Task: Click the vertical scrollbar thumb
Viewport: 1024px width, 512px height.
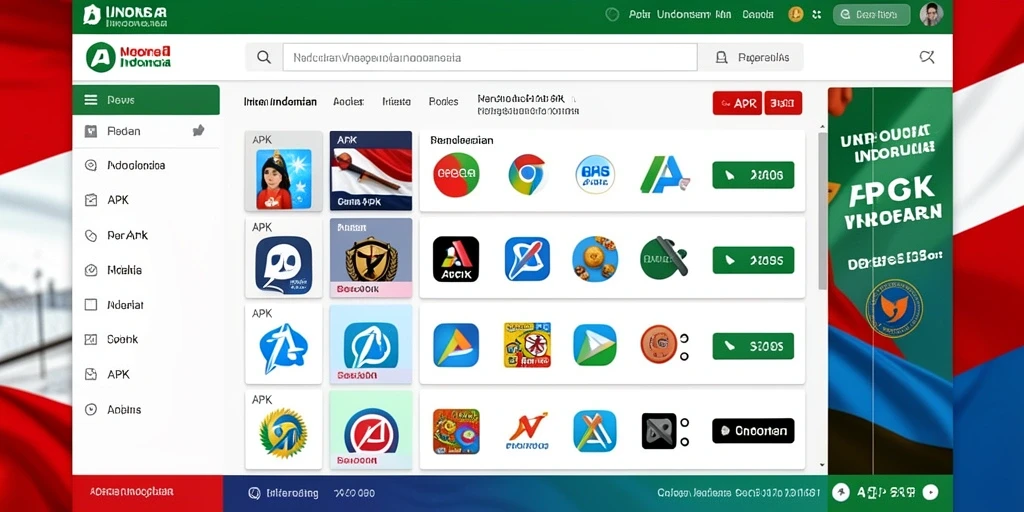Action: (x=823, y=210)
